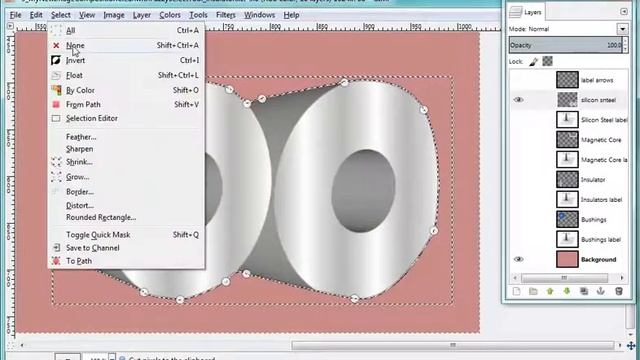640x360 pixels.
Task: Click the new layer icon in Layers panel
Action: pyautogui.click(x=516, y=291)
